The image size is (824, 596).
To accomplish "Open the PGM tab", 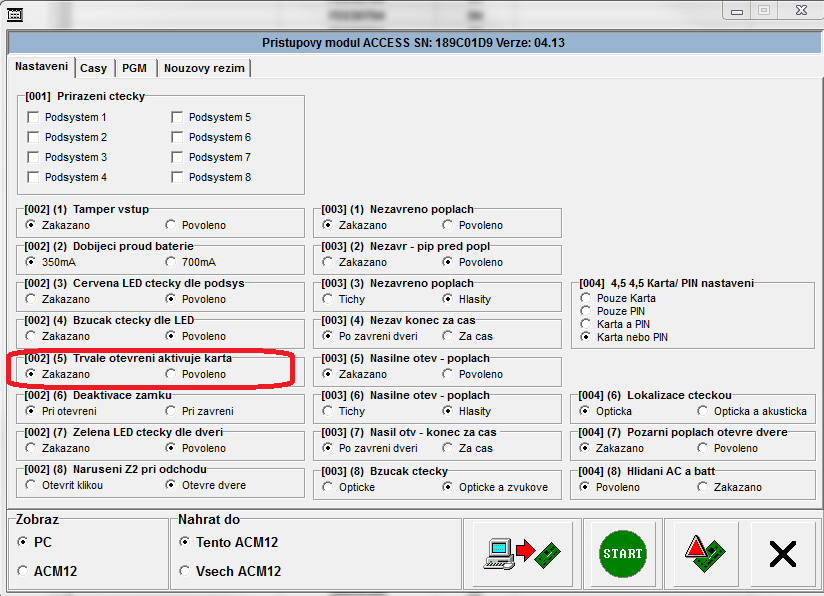I will click(x=134, y=68).
